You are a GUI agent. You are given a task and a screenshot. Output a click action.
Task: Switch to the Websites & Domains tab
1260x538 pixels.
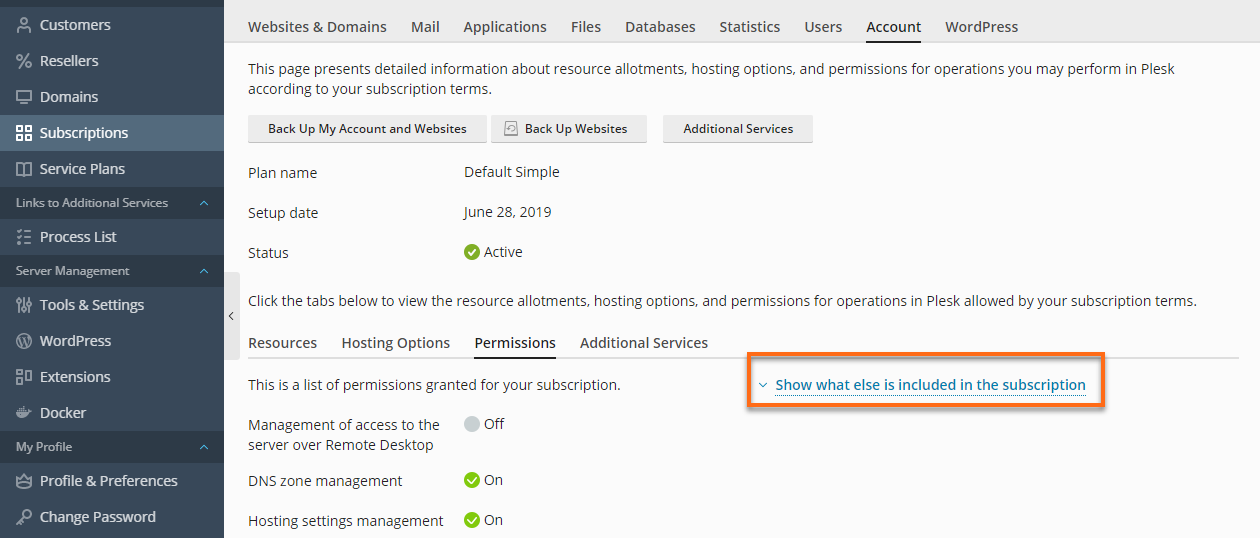click(317, 27)
